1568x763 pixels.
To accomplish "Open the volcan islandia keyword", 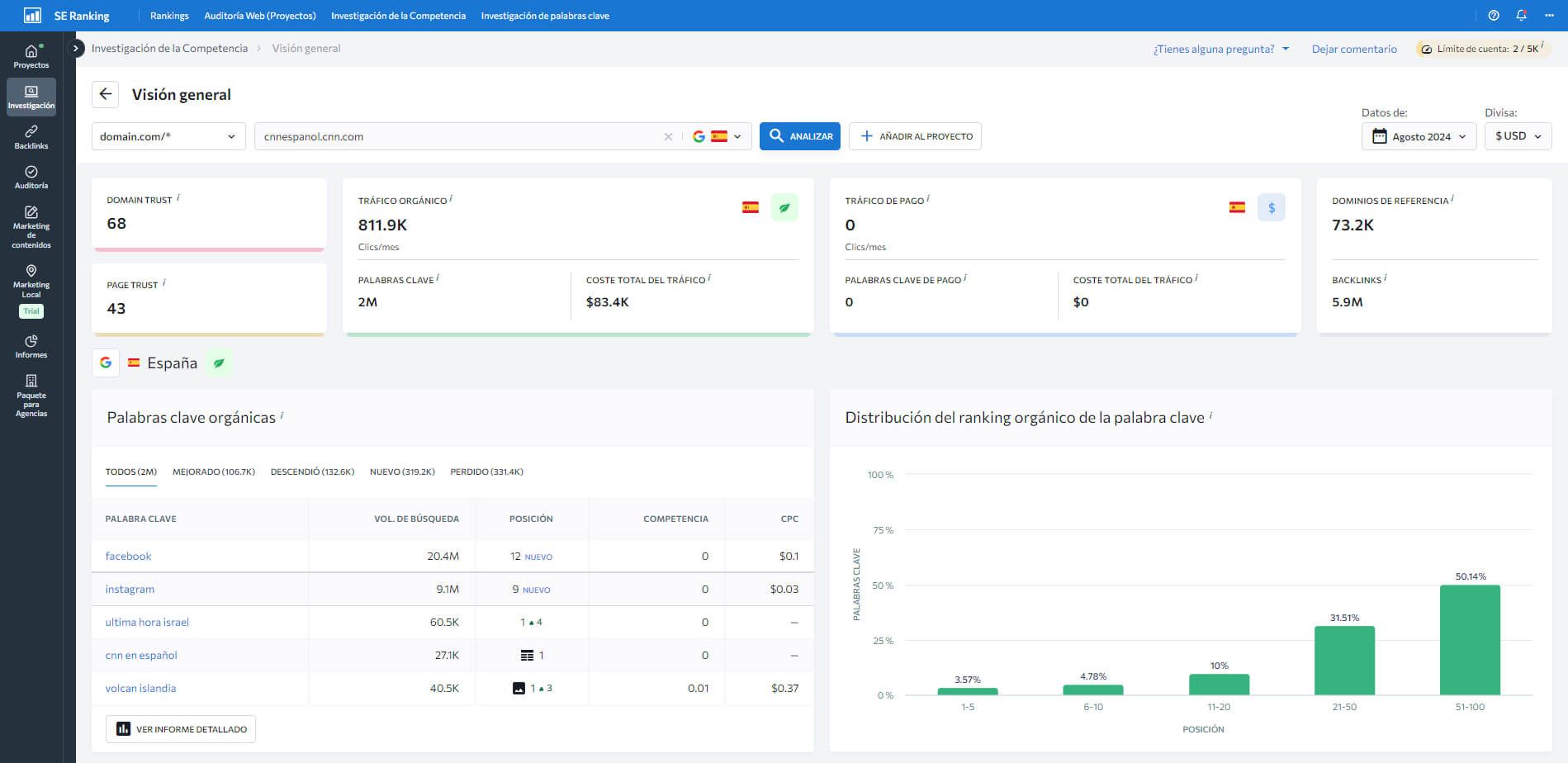I will (x=140, y=688).
